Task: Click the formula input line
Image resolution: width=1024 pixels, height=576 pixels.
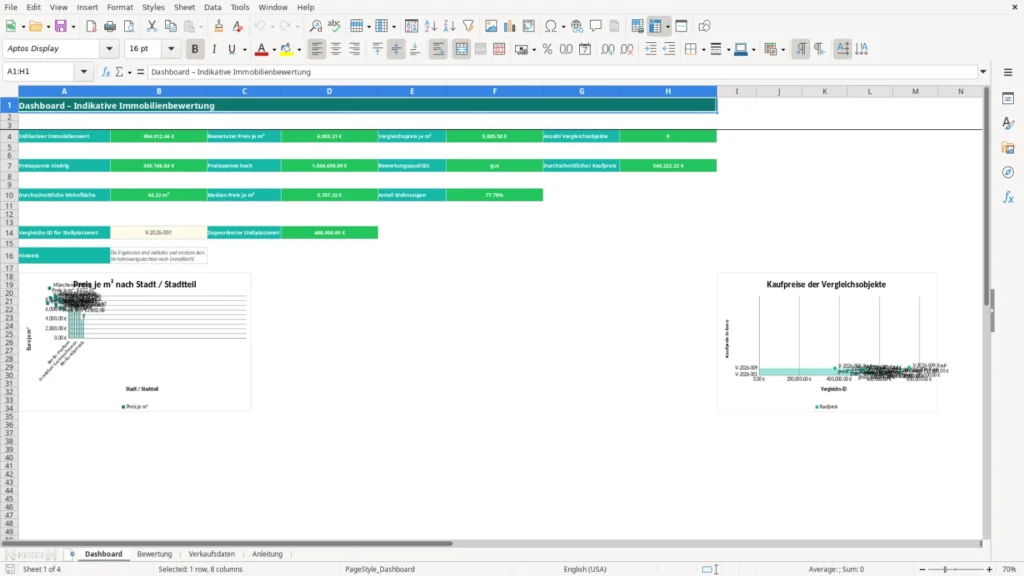Action: coord(562,72)
